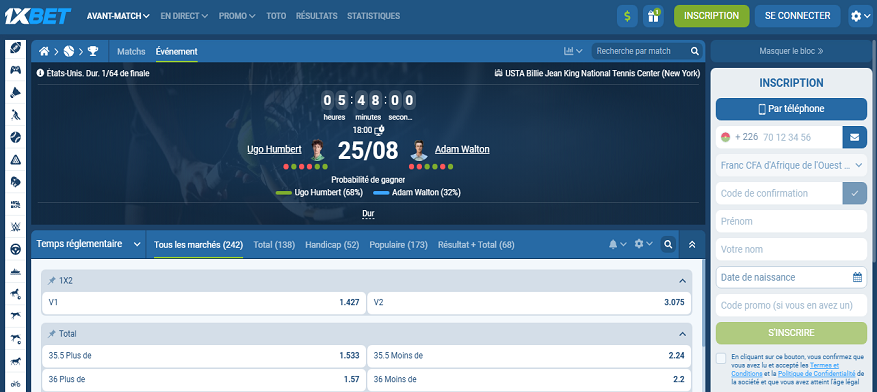The width and height of the screenshot is (877, 392).
Task: Bet on V1 at 1.427
Action: 204,303
